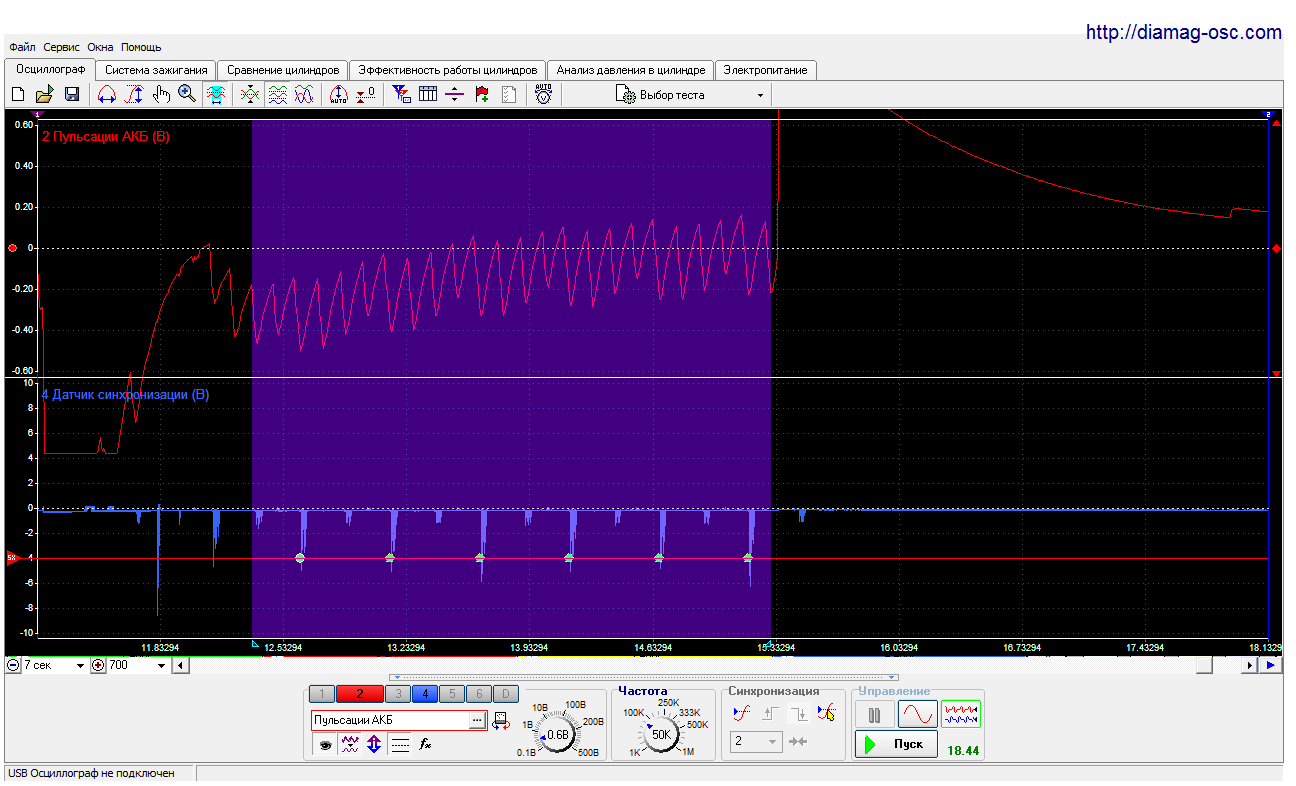Create a new file with the blank page icon

(17, 94)
